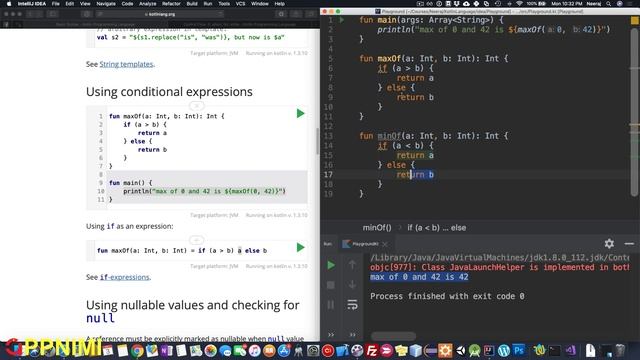Hide the Run tool window with minimize dash
640x360 pixels.
(x=629, y=244)
